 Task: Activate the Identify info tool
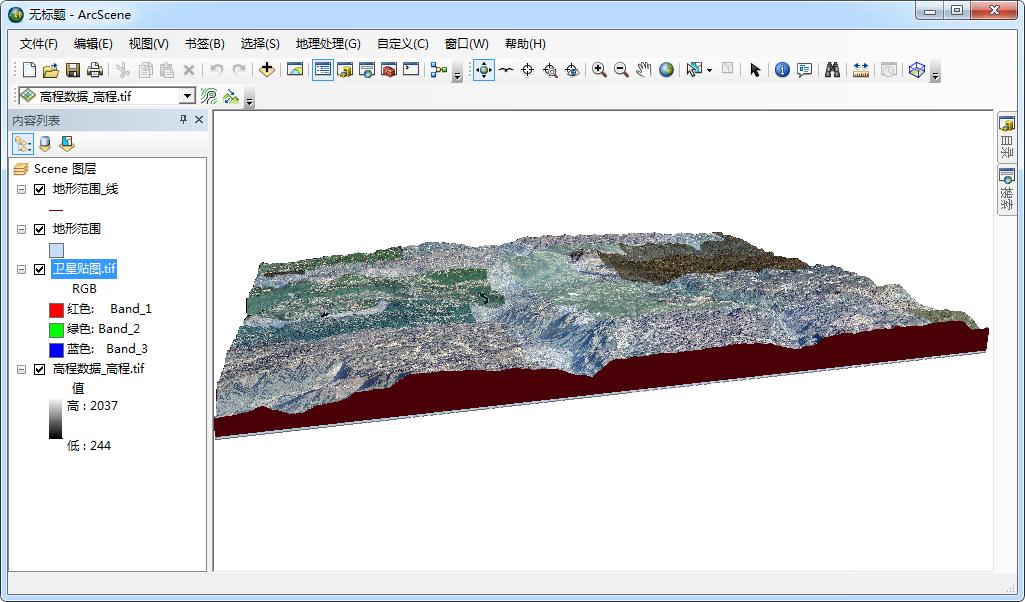pos(782,70)
